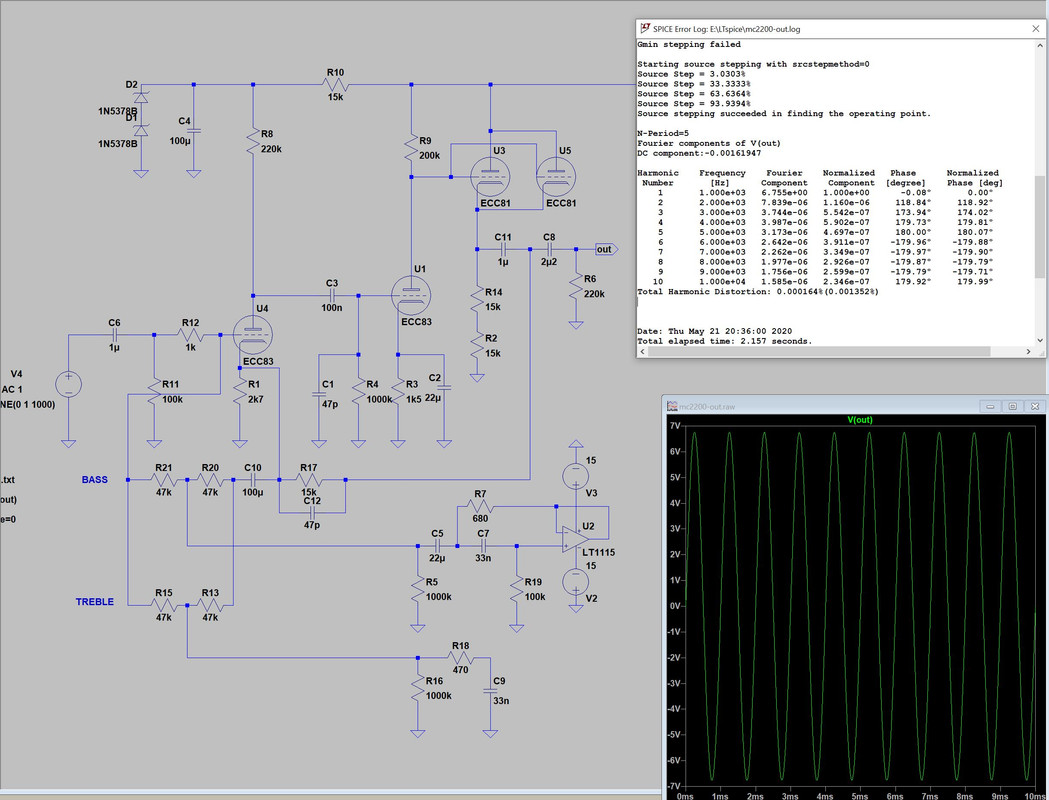This screenshot has height=800, width=1049.
Task: Click the 'Total elapsed time' log line
Action: point(725,341)
